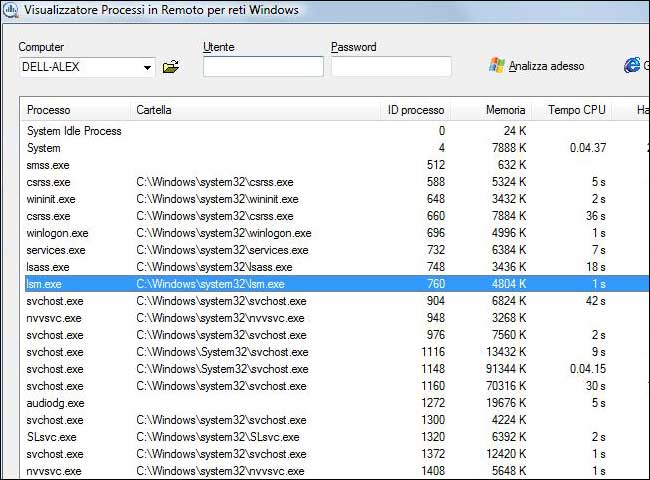Select the DELL-ALEX computer combo box

point(80,67)
